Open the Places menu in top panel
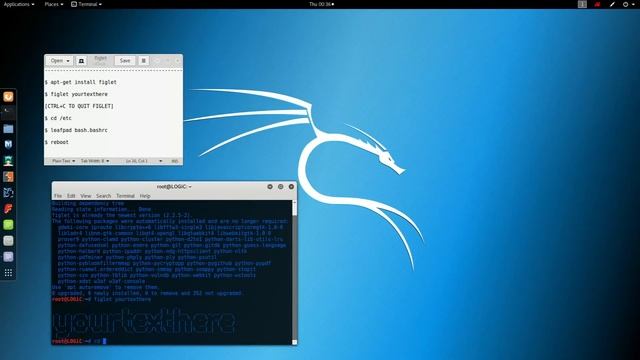 click(54, 4)
